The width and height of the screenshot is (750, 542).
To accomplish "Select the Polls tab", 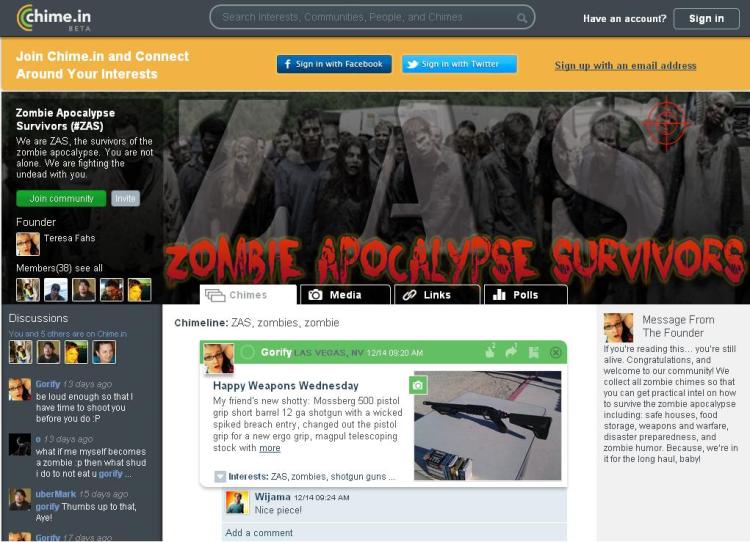I will [x=525, y=295].
